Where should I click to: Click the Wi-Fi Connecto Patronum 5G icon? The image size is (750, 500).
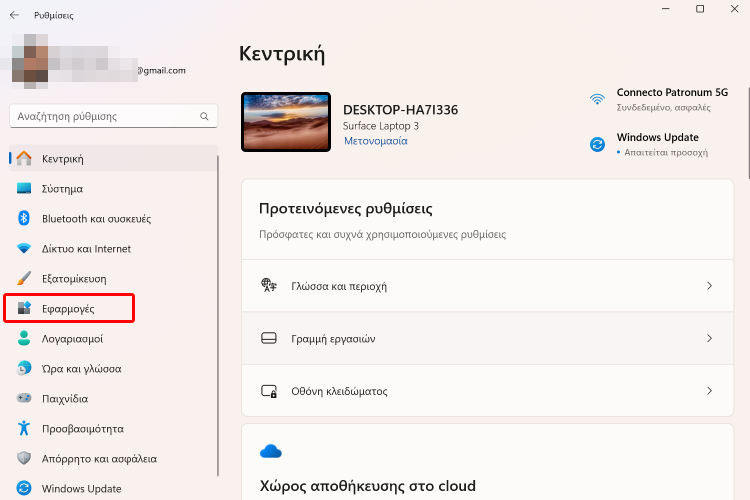pos(597,99)
